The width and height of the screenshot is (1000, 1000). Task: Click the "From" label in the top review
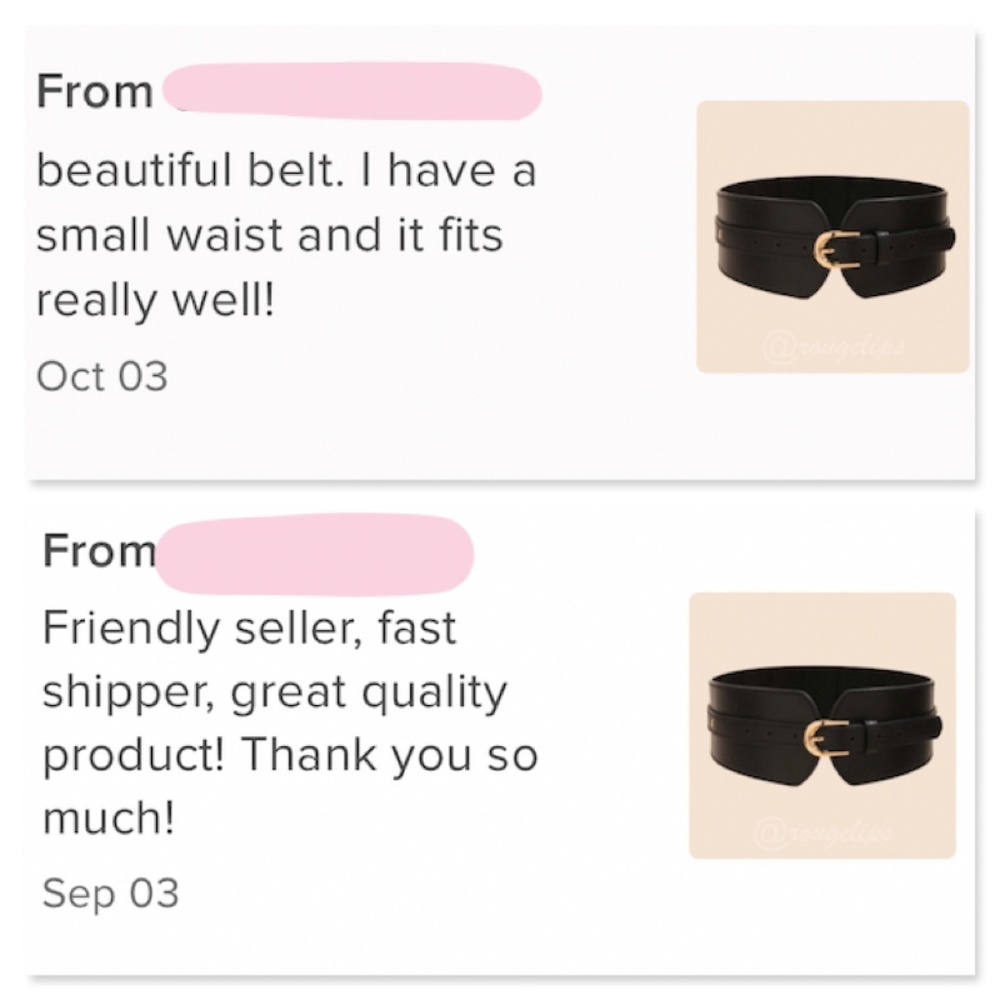(x=94, y=93)
